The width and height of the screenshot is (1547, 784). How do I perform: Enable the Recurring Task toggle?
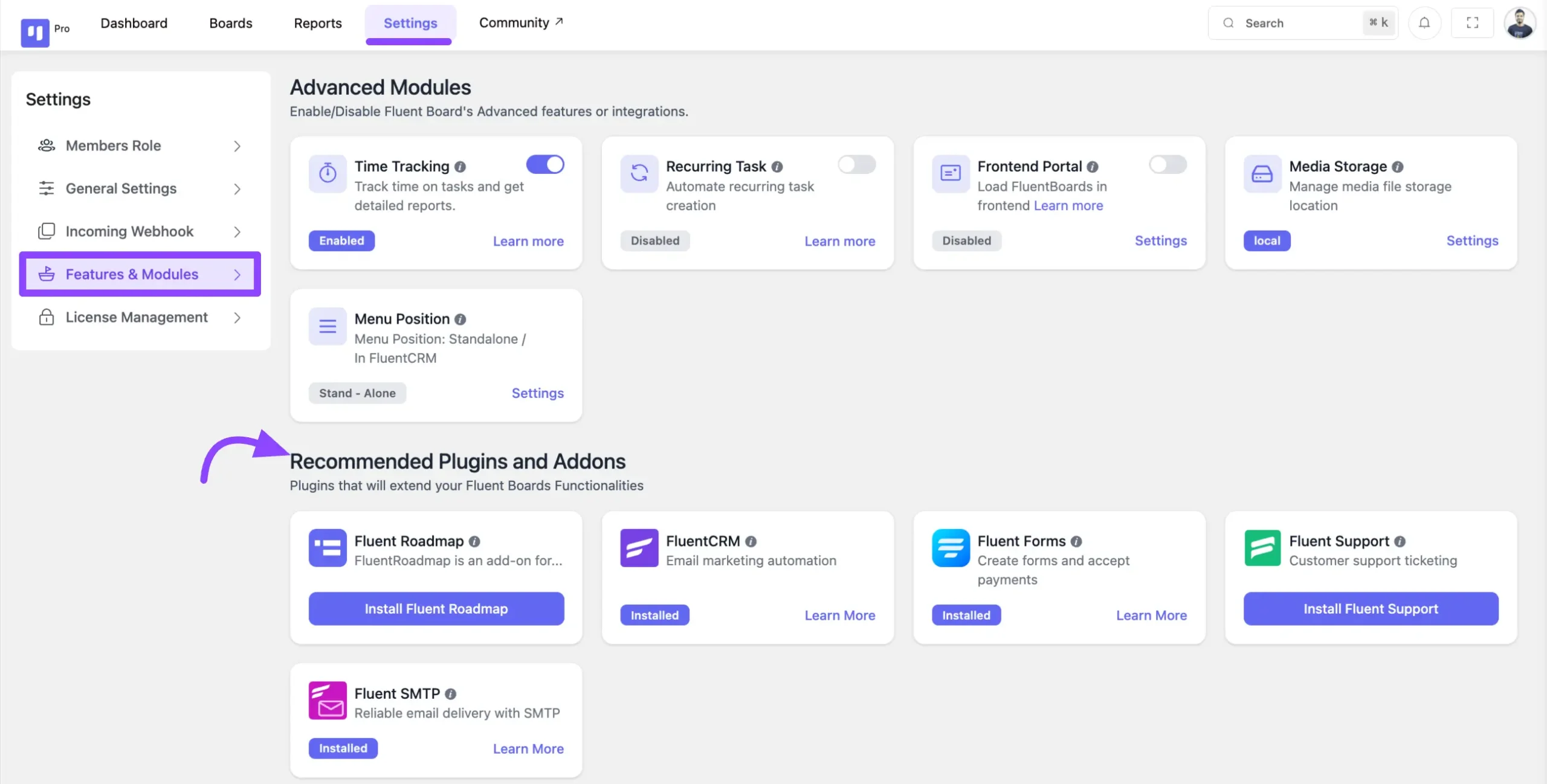tap(856, 164)
